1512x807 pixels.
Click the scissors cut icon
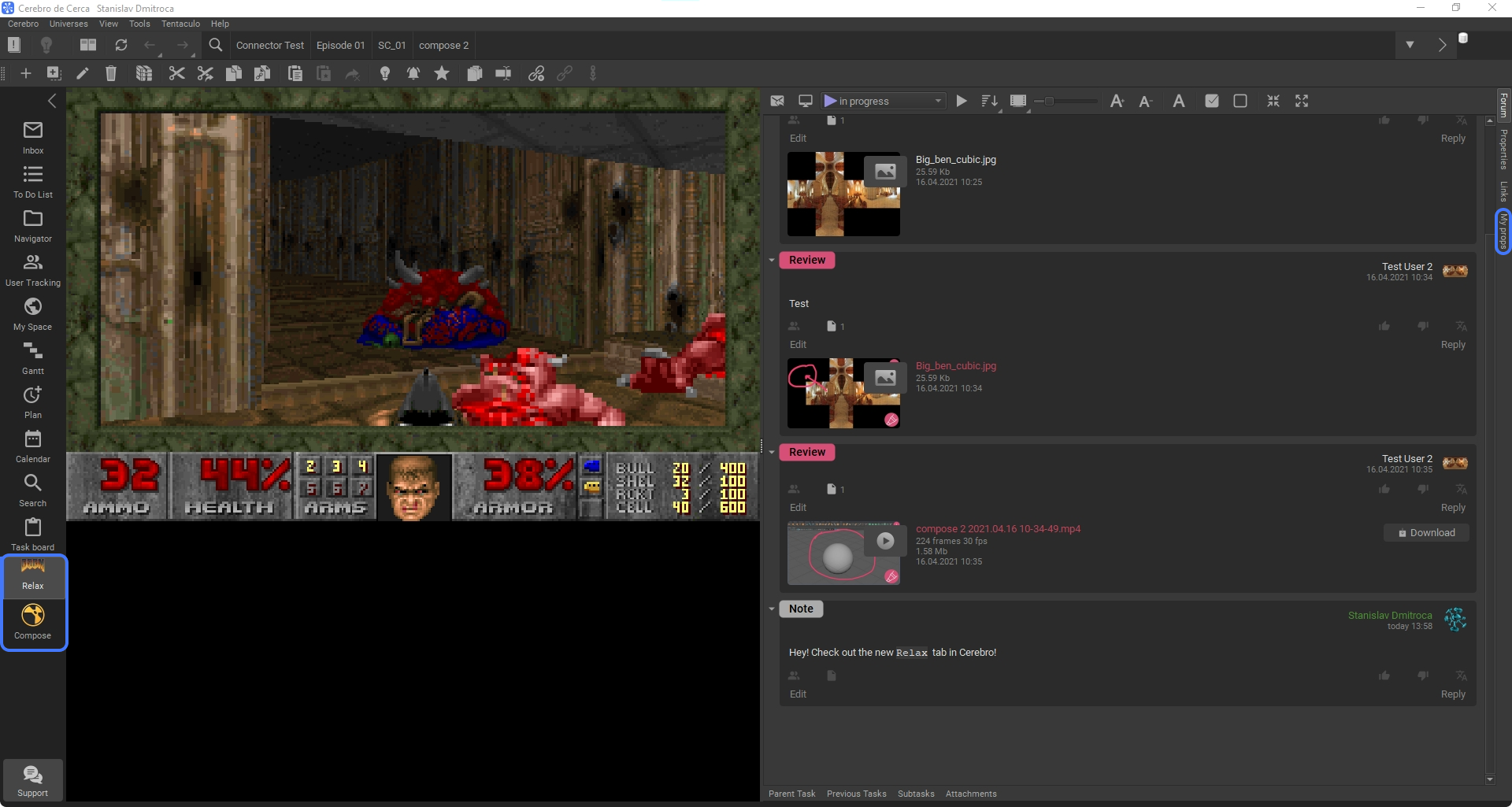pos(176,73)
